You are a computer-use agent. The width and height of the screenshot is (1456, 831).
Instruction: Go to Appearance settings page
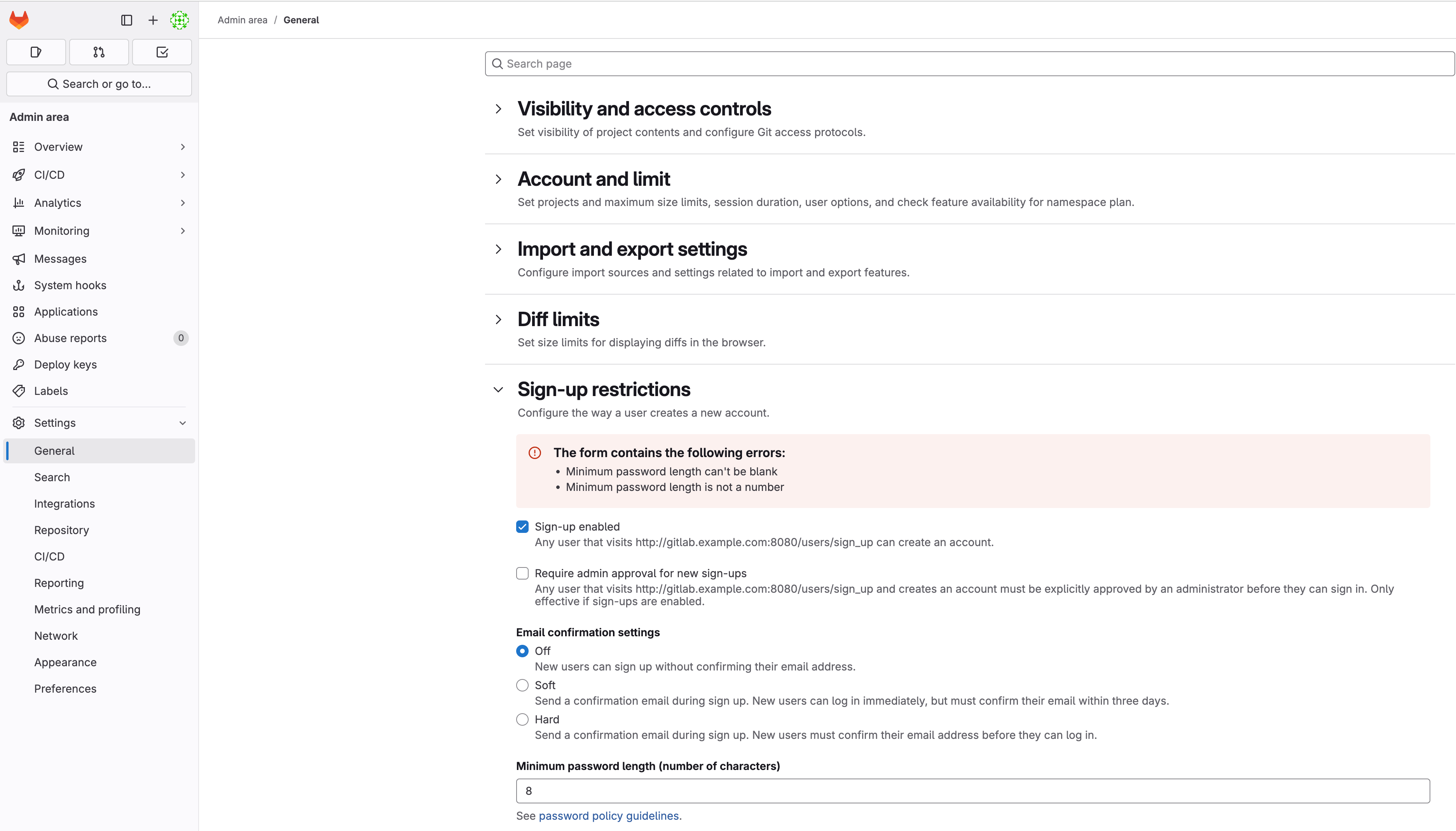[x=65, y=662]
